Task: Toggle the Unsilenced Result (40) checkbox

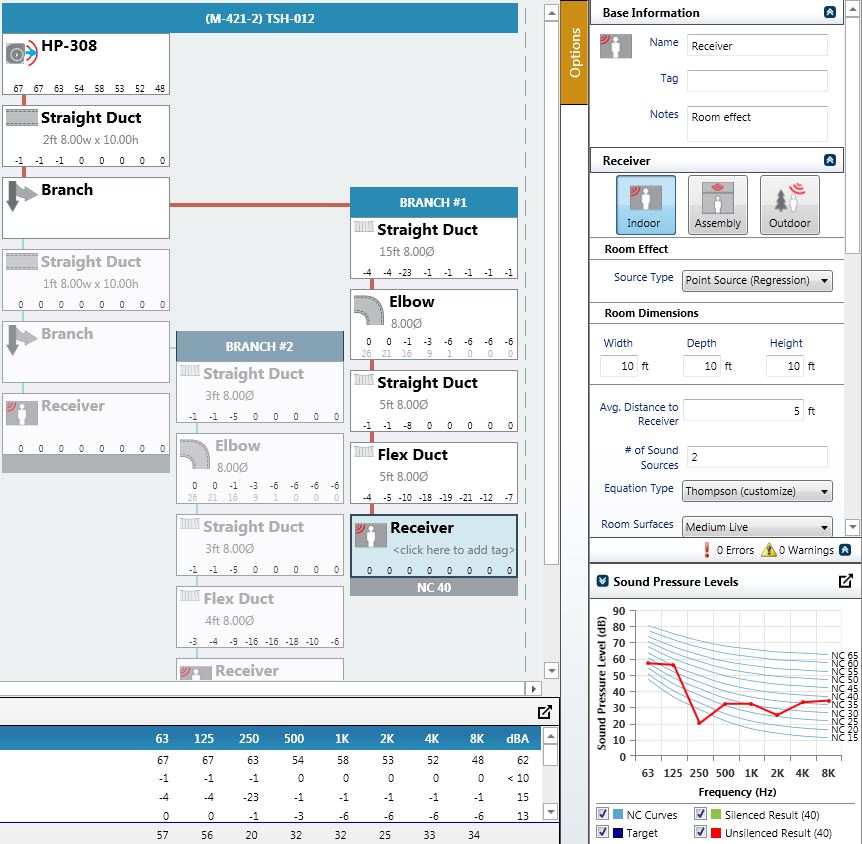Action: 700,832
